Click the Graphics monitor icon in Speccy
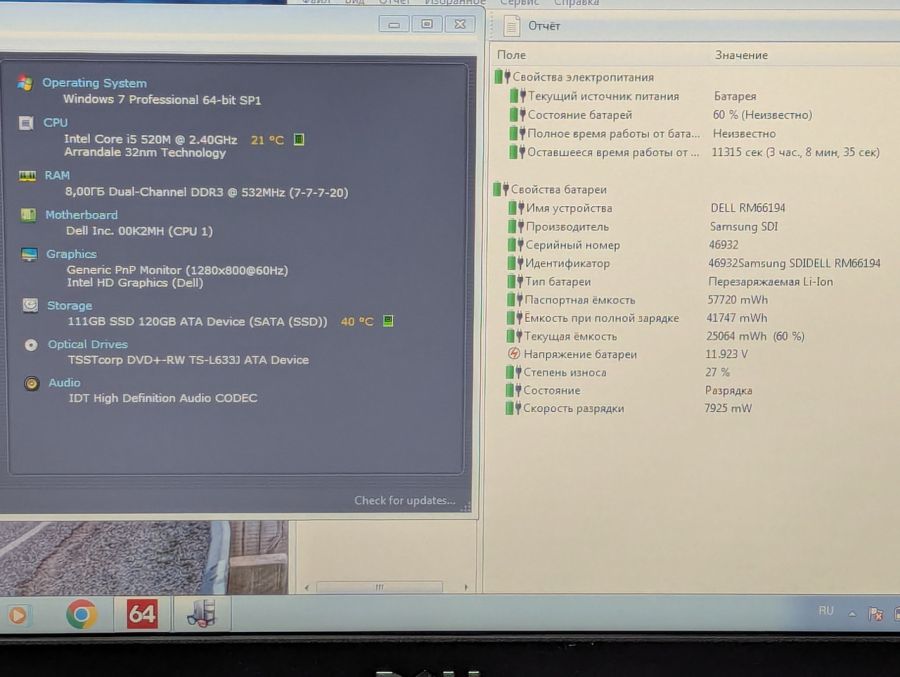This screenshot has height=677, width=900. pos(29,254)
